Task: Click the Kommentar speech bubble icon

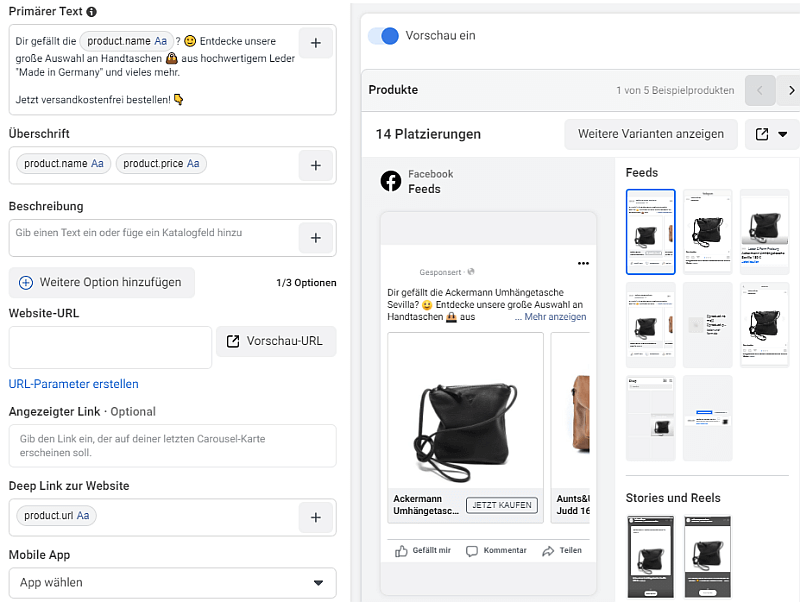Action: [472, 551]
